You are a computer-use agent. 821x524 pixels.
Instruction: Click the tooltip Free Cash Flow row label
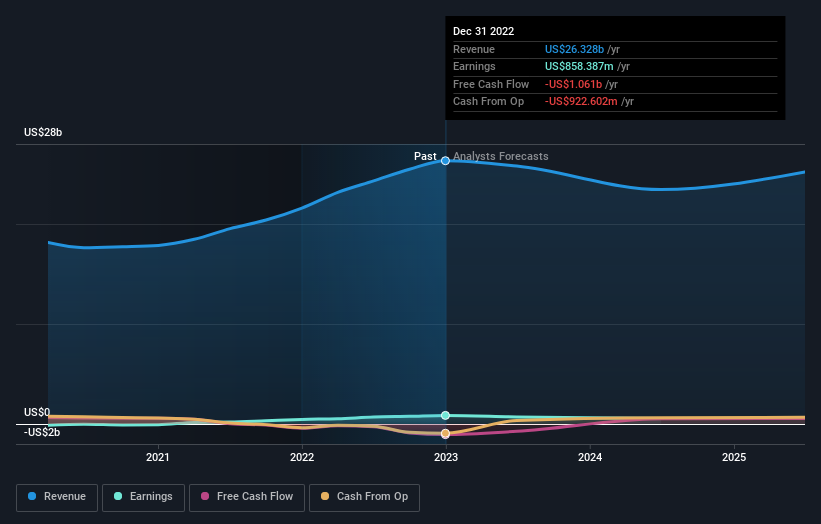pos(491,84)
